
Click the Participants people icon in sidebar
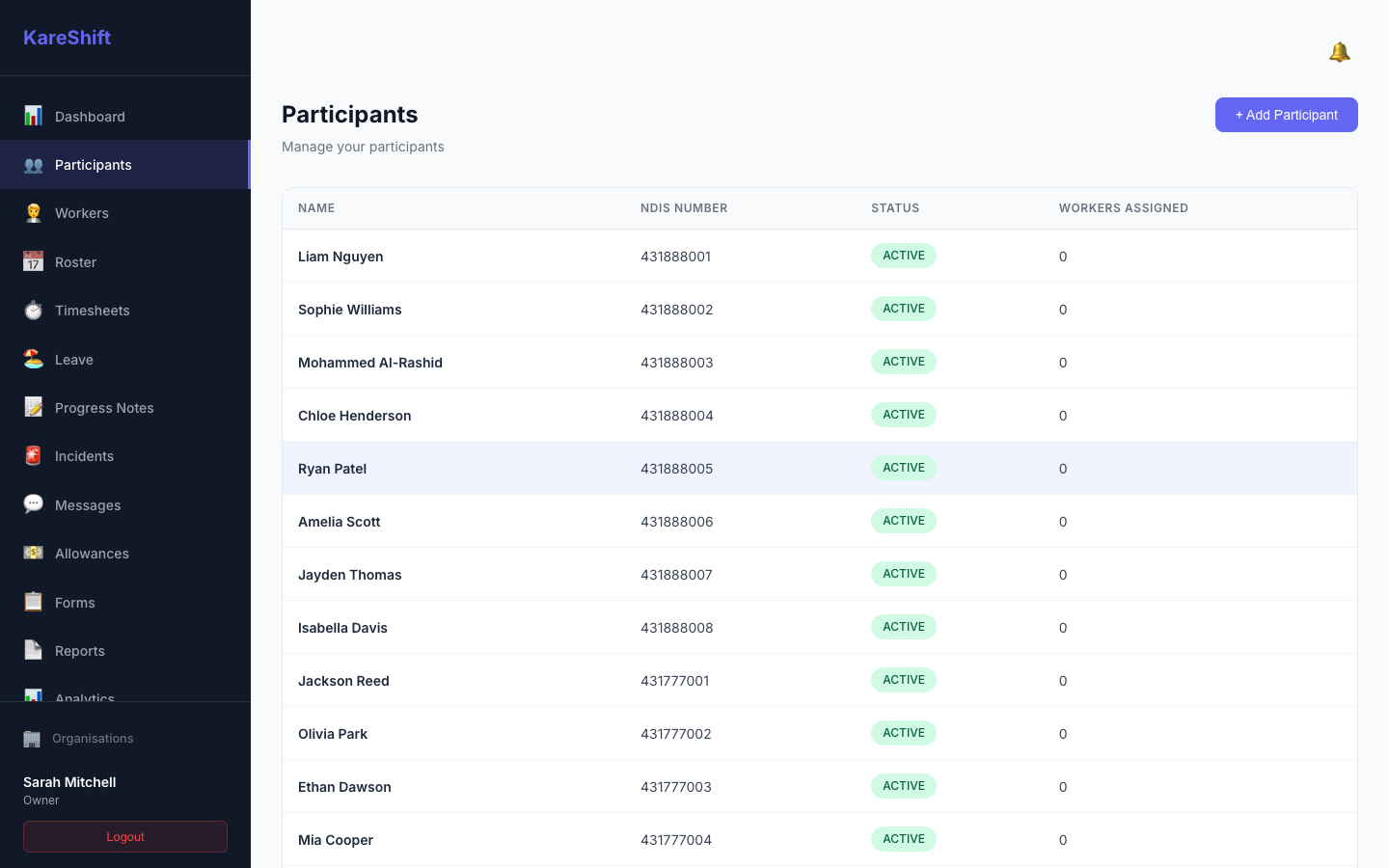33,165
